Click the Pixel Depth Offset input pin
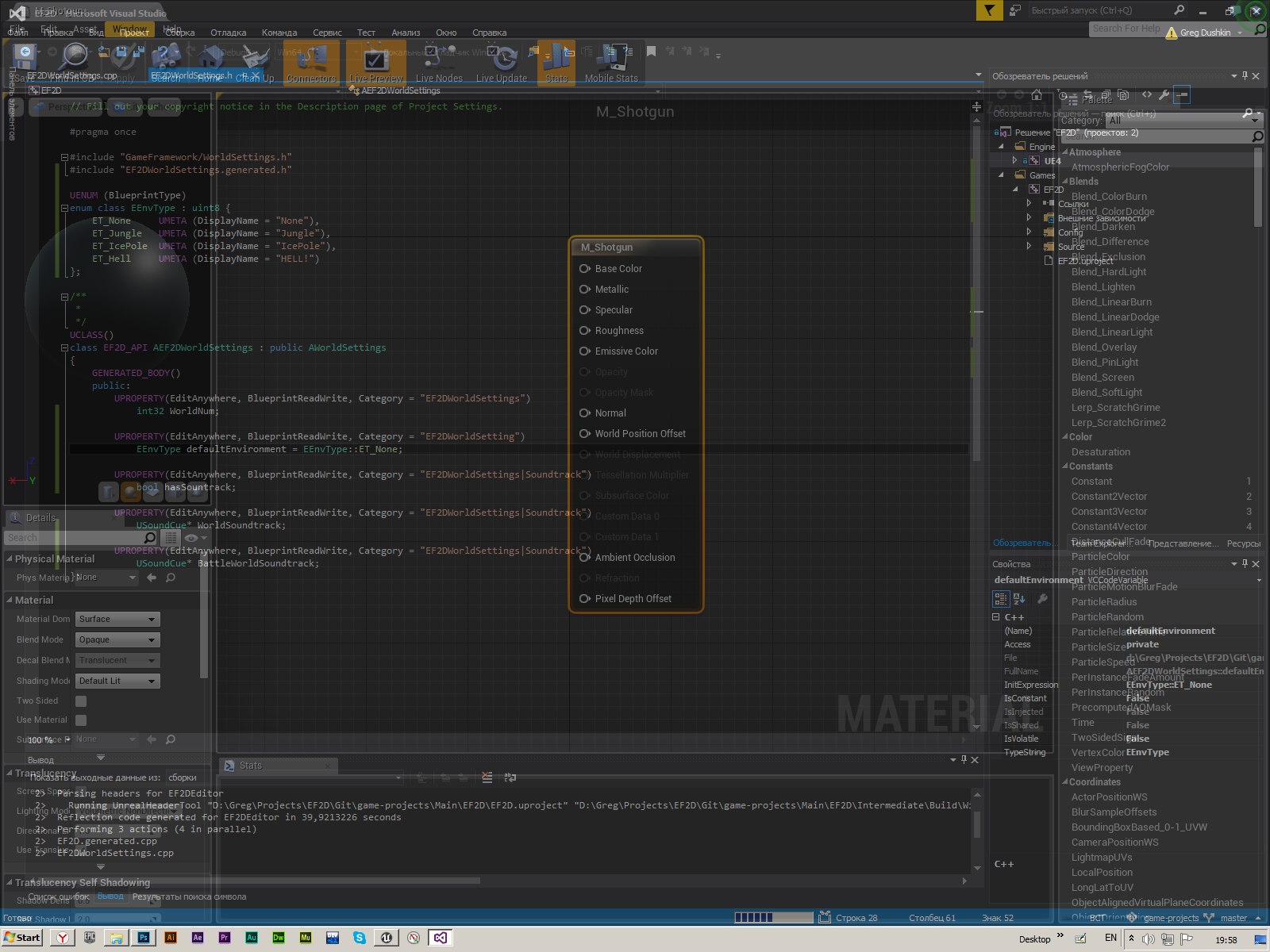Screen dimensions: 1270x952 point(585,599)
